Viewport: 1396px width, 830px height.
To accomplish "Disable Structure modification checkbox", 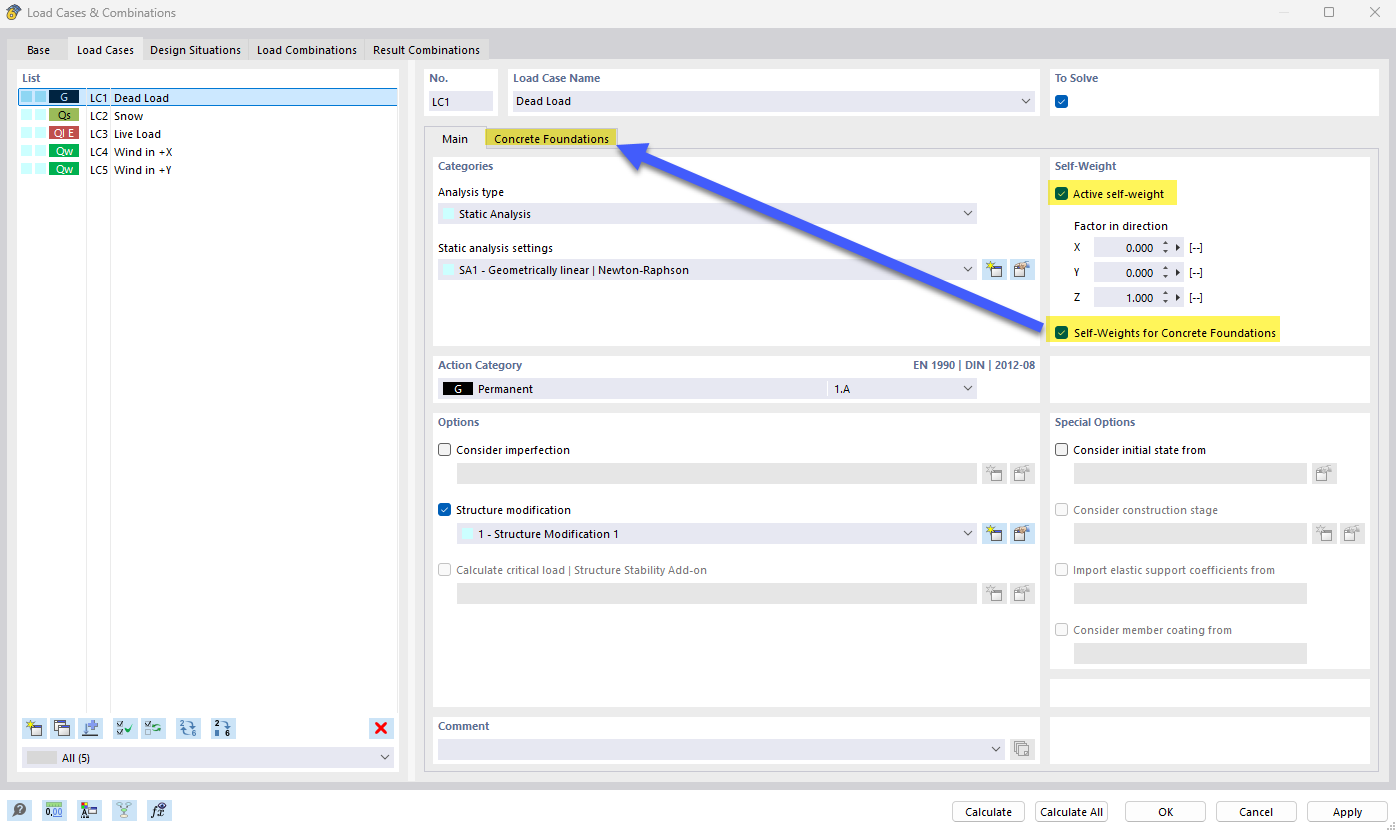I will (x=445, y=510).
